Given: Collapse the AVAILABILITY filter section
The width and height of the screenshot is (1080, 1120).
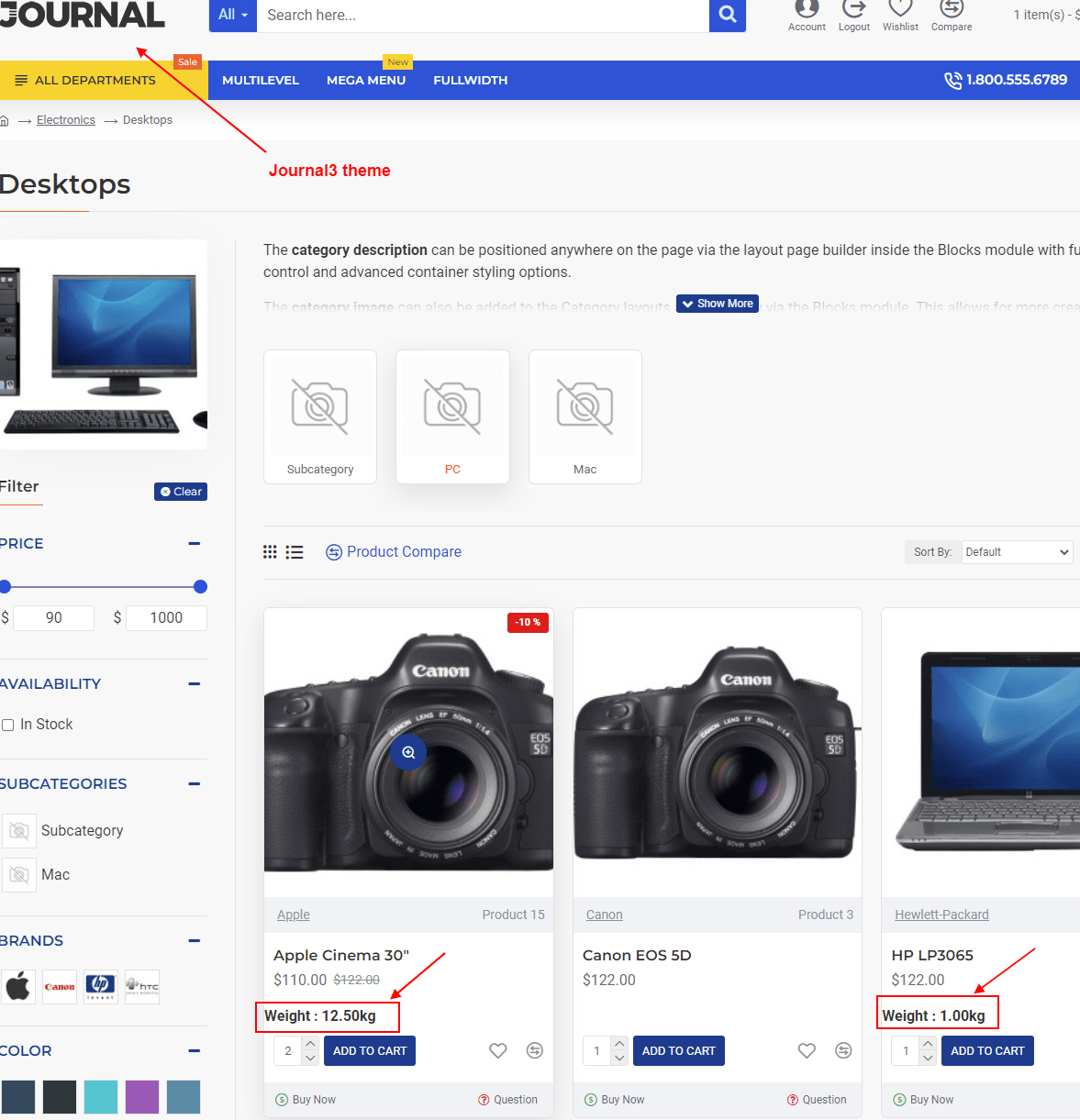Looking at the screenshot, I should click(x=195, y=684).
